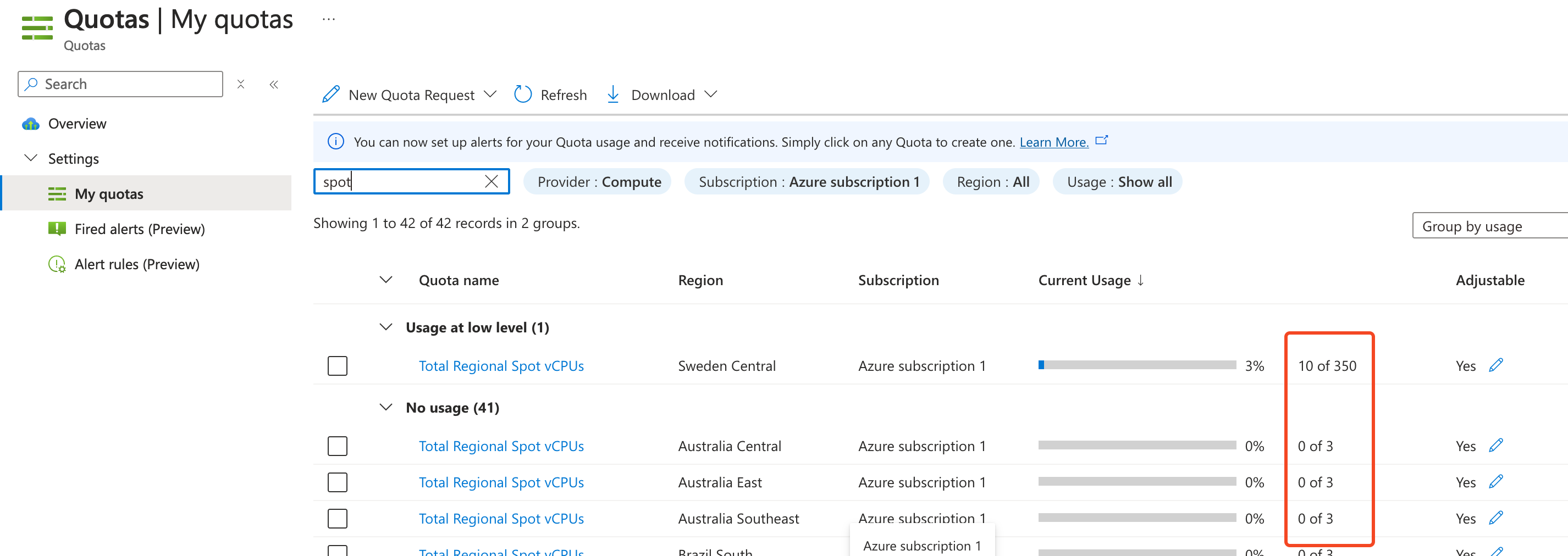The height and width of the screenshot is (556, 1568).
Task: Clear the 'spot' filter text with X
Action: 491,181
